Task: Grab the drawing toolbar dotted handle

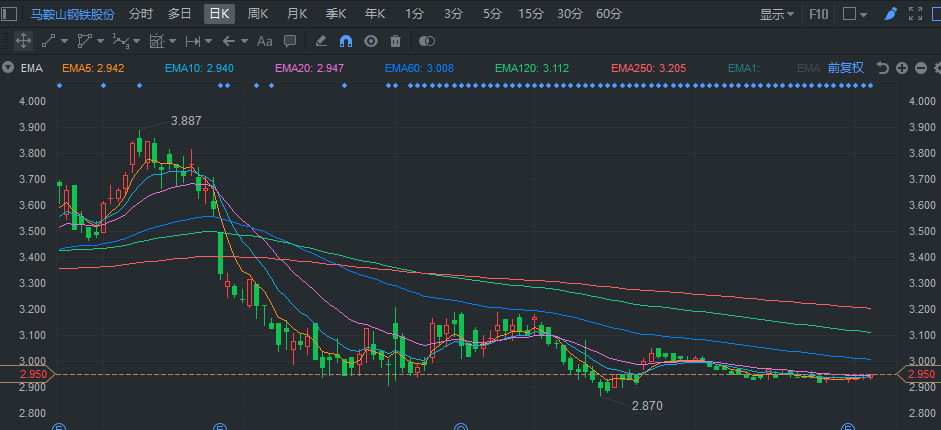Action: pos(5,41)
